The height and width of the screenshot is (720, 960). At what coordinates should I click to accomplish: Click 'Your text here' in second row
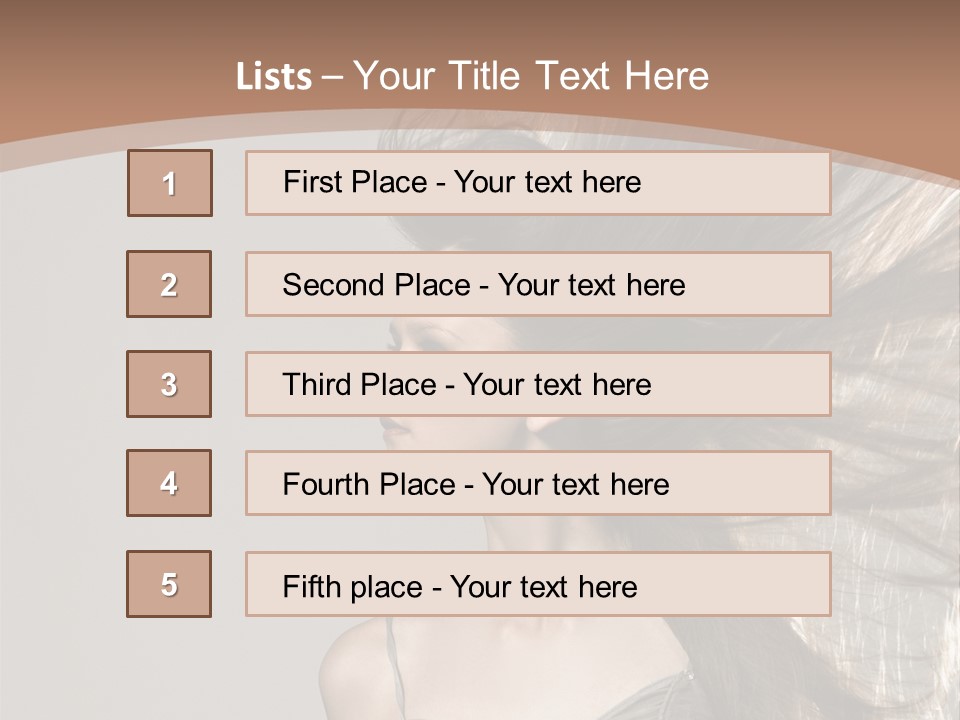tap(591, 285)
